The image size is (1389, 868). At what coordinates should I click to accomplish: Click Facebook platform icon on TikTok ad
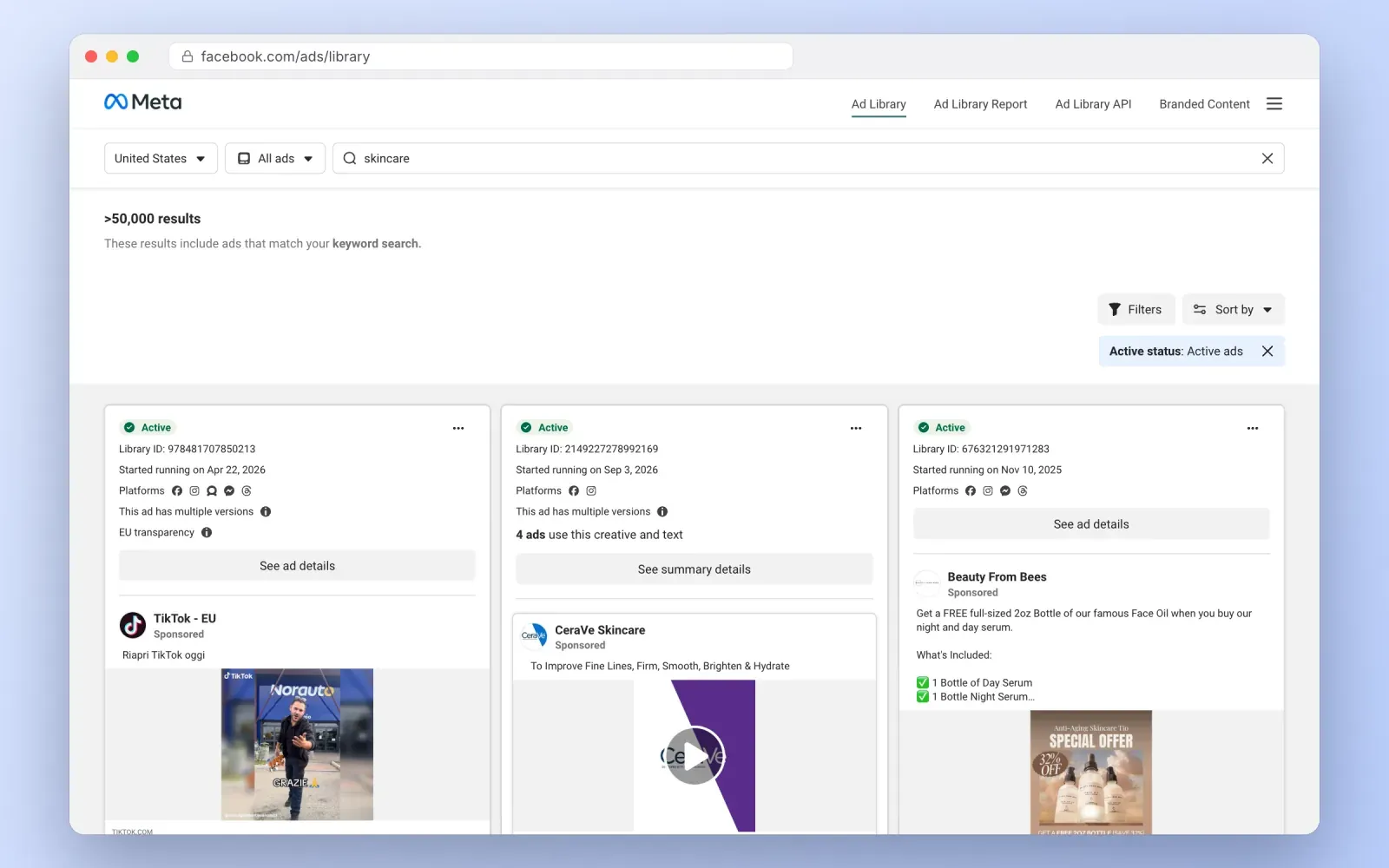[x=177, y=491]
